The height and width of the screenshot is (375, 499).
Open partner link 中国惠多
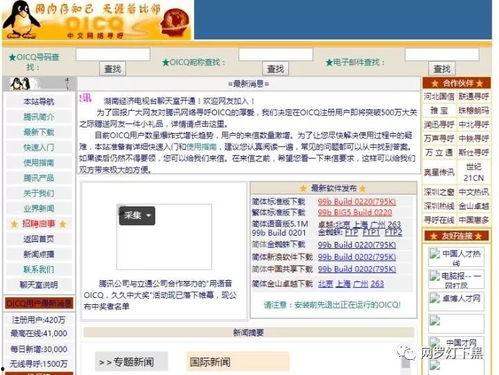pyautogui.click(x=474, y=220)
